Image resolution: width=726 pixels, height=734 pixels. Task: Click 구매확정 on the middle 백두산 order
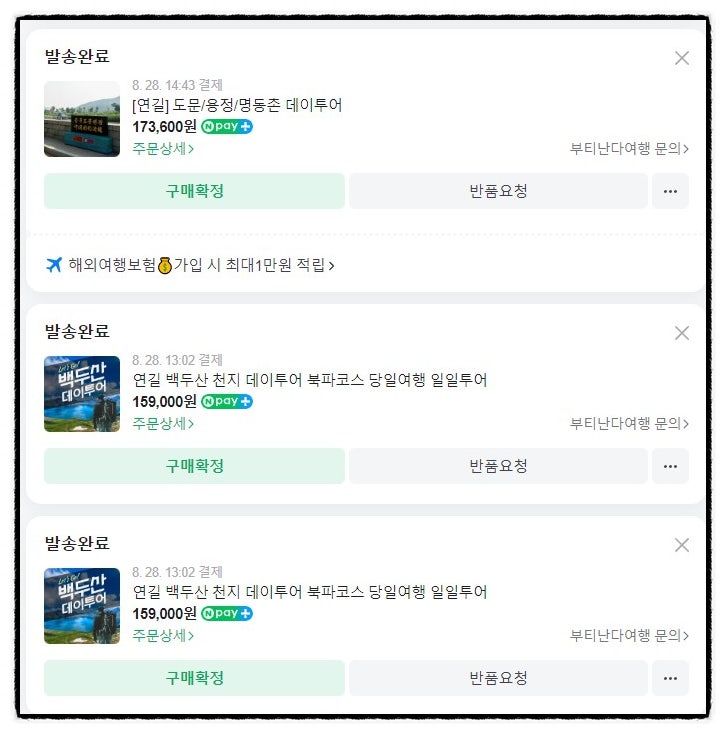click(x=194, y=466)
